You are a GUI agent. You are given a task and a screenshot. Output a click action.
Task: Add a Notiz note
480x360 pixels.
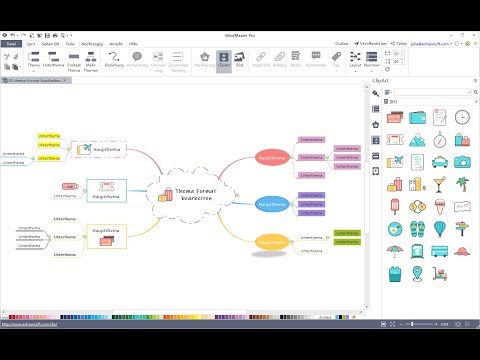tap(296, 60)
